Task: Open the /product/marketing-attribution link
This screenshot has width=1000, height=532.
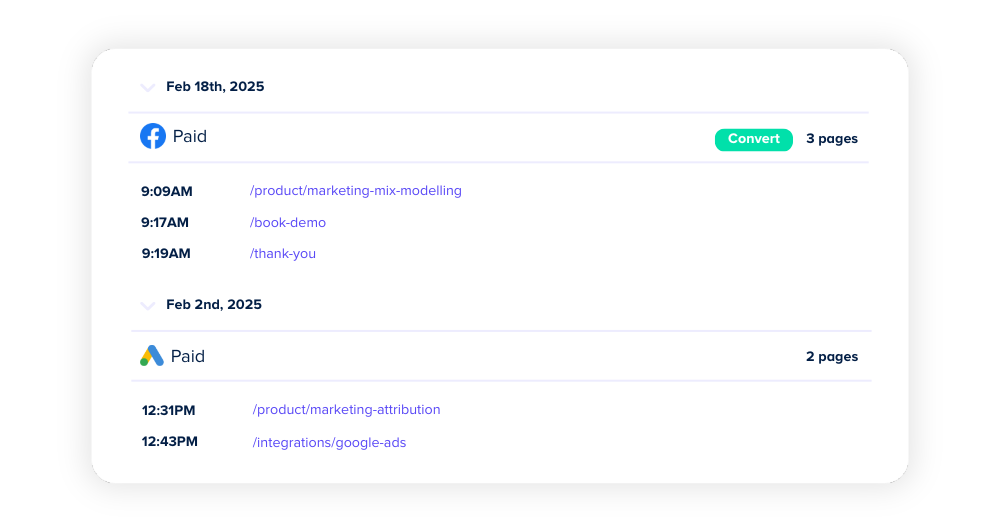Action: 346,410
